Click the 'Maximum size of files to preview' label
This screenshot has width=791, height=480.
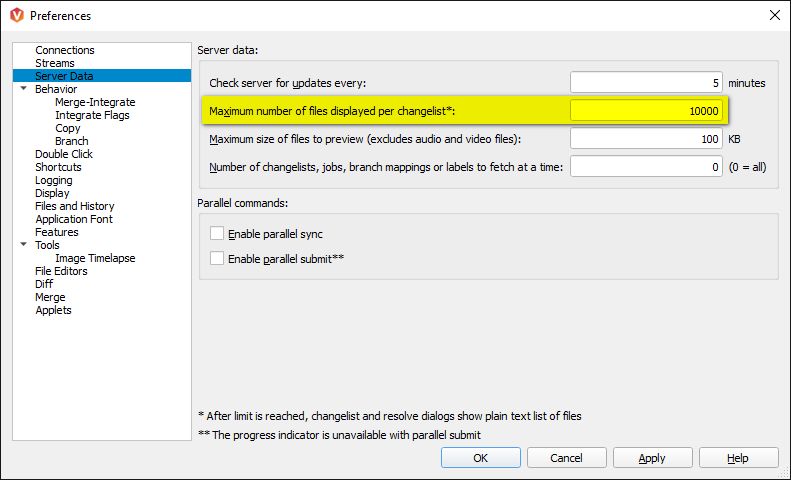365,139
